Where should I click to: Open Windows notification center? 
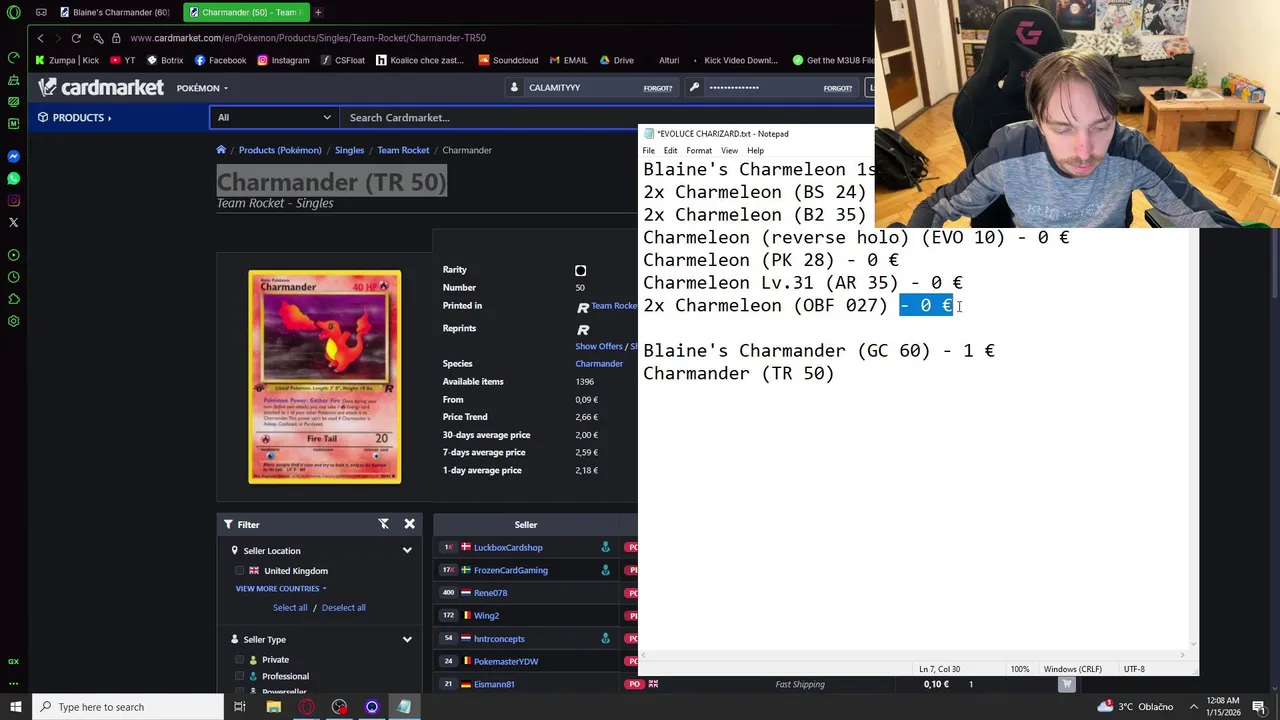(x=1259, y=707)
